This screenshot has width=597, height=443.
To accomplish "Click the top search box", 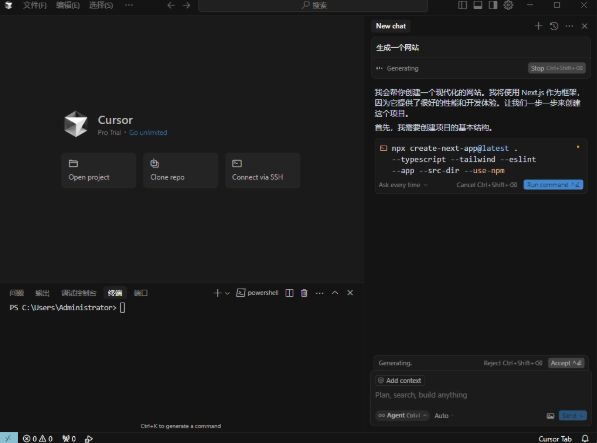I will tap(313, 5).
